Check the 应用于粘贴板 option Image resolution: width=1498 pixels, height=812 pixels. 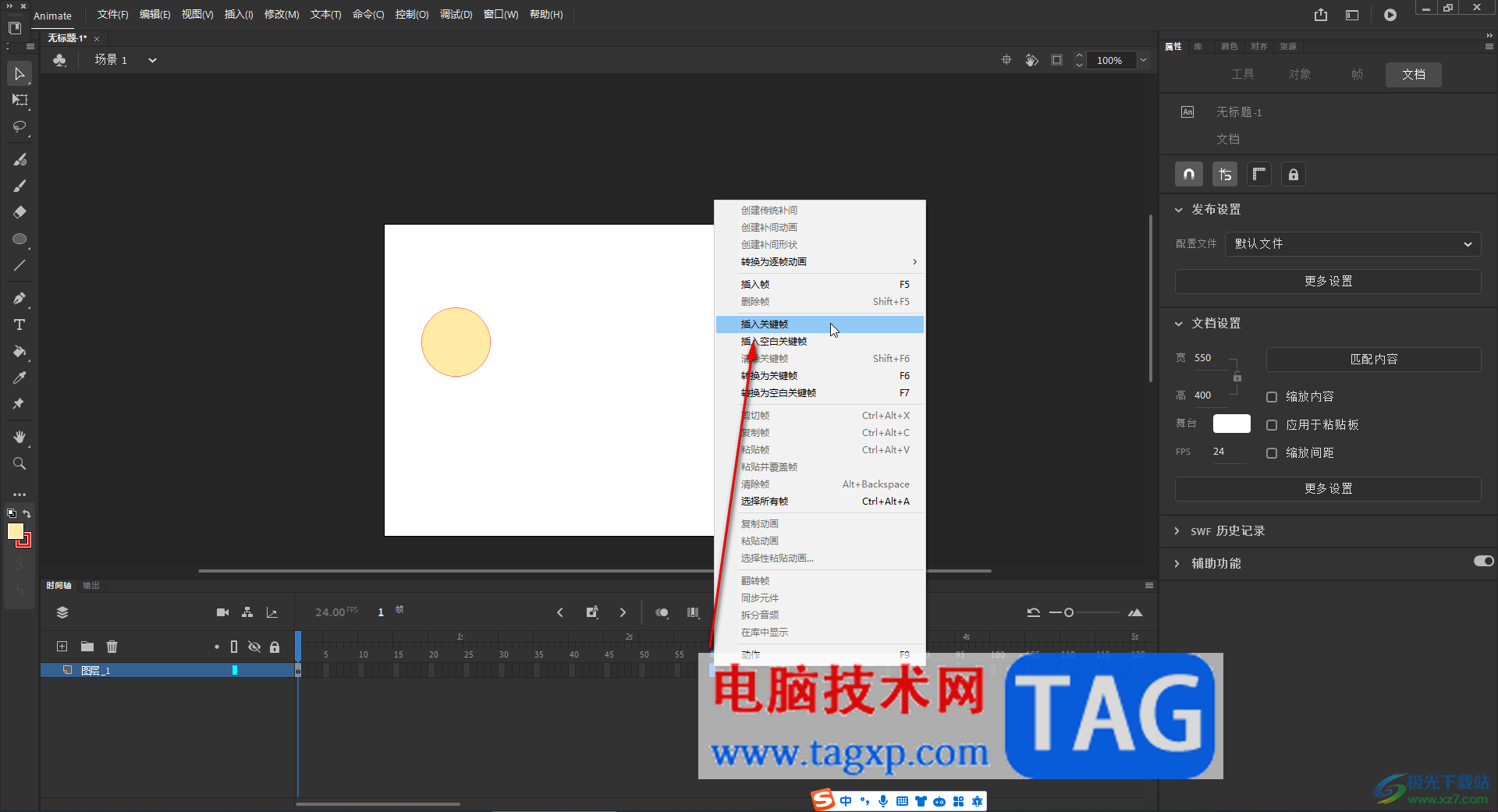pyautogui.click(x=1271, y=425)
